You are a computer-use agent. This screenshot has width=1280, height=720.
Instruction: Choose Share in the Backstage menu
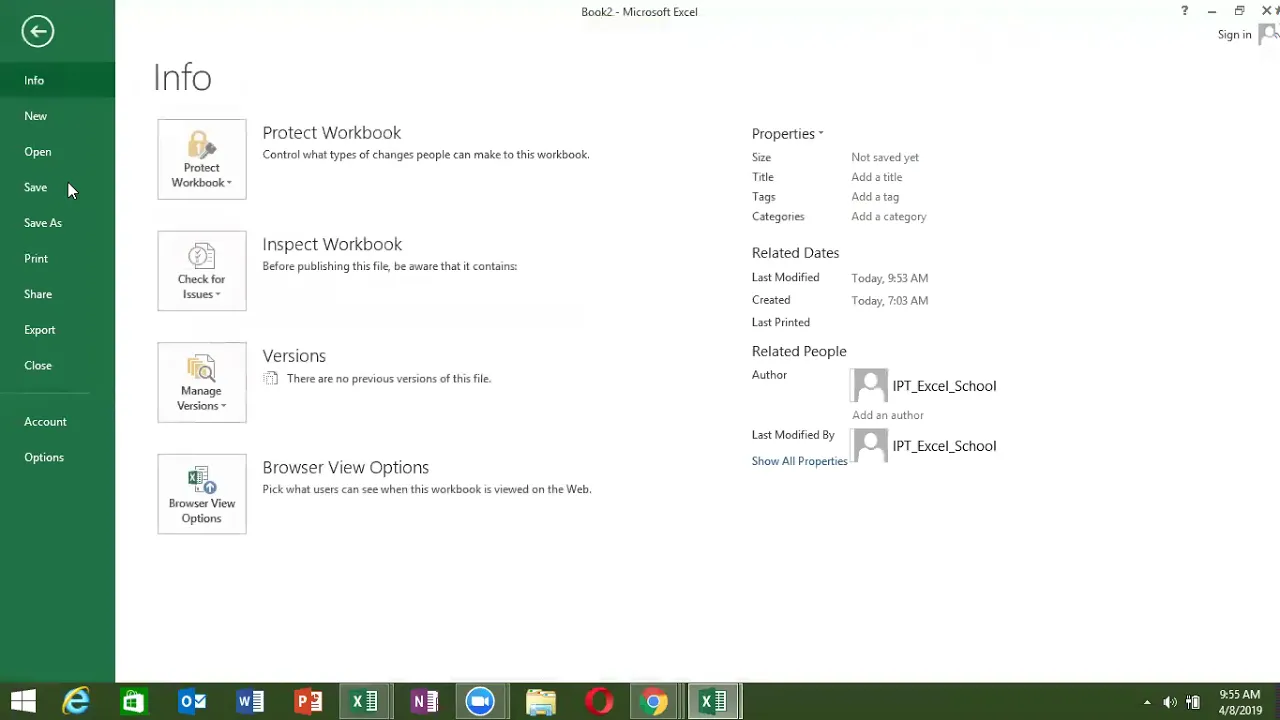[x=57, y=294]
